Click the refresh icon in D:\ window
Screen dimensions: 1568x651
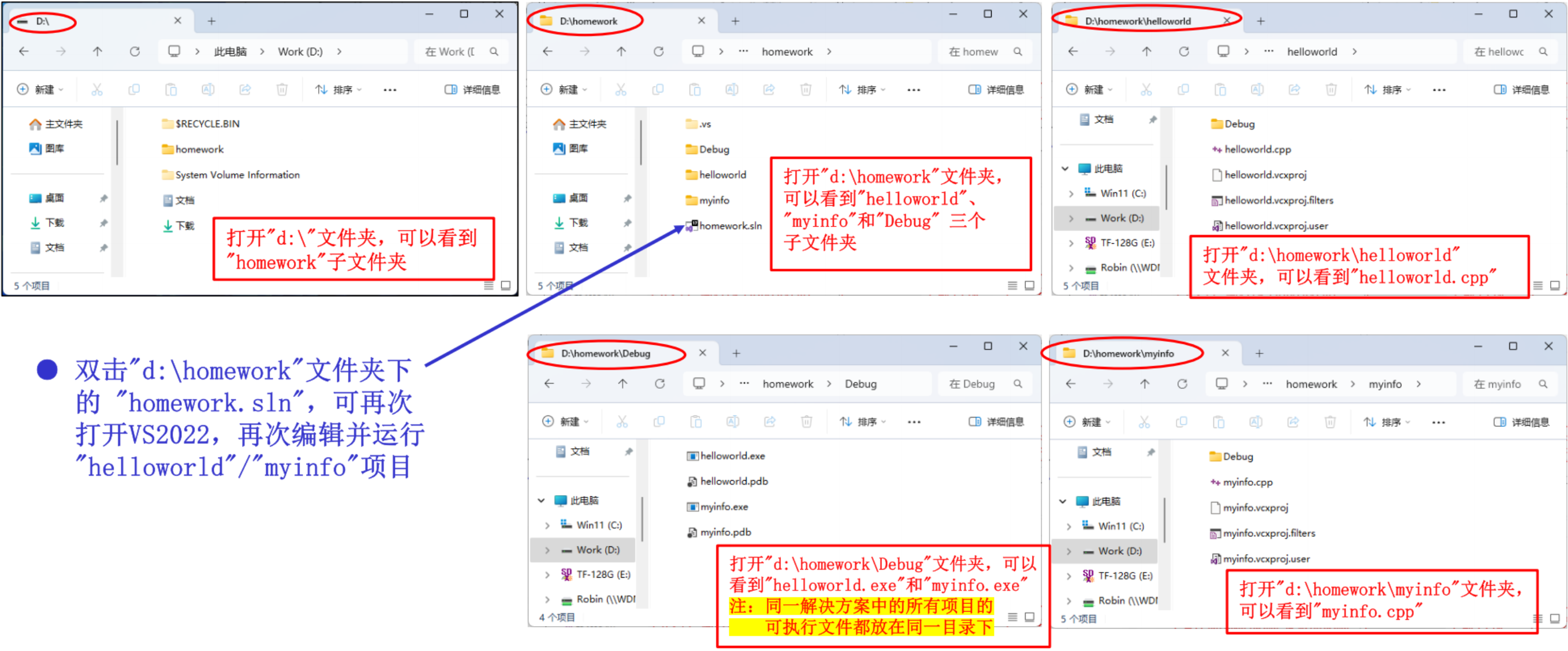click(x=135, y=52)
